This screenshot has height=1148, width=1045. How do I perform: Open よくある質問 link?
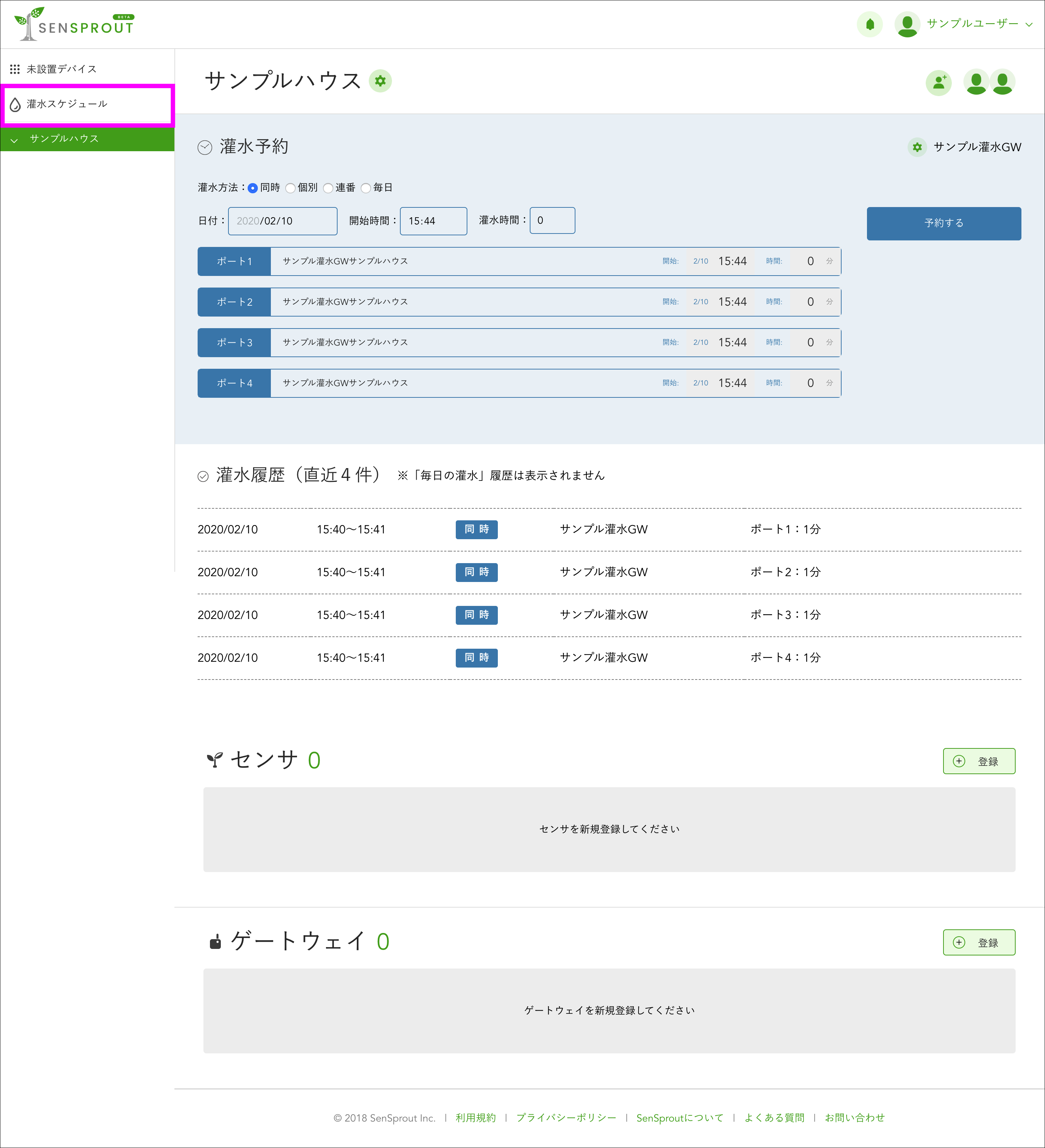[774, 1118]
